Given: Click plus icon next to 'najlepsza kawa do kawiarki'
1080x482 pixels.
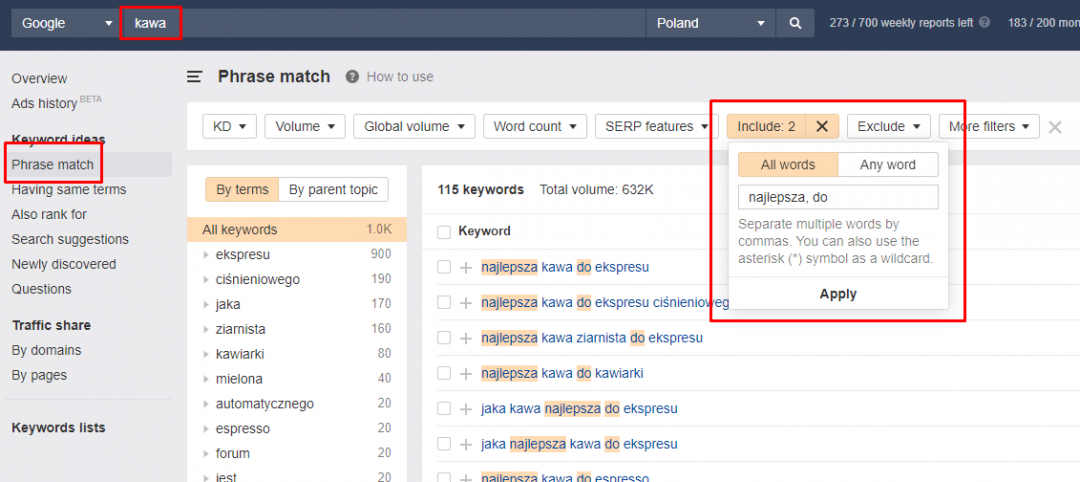Looking at the screenshot, I should click(465, 373).
